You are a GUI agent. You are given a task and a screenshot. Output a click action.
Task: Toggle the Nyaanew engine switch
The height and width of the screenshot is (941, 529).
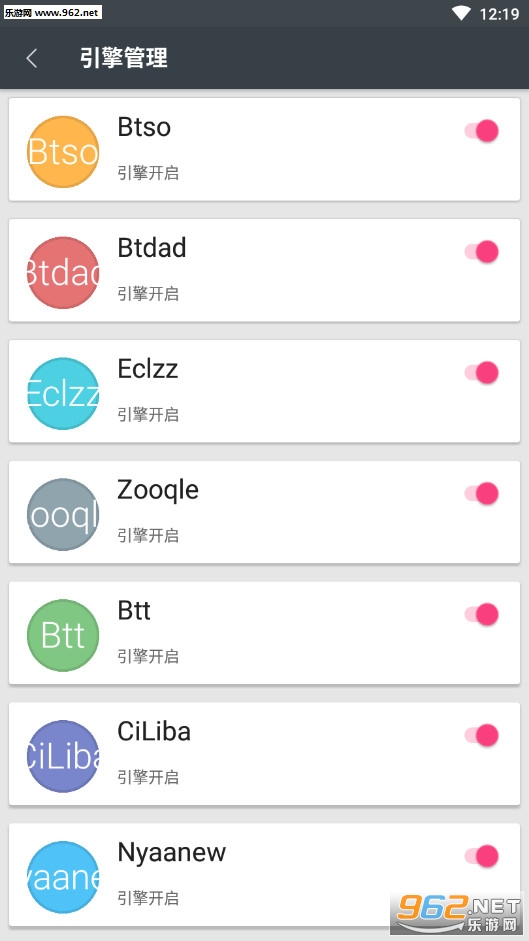coord(482,856)
